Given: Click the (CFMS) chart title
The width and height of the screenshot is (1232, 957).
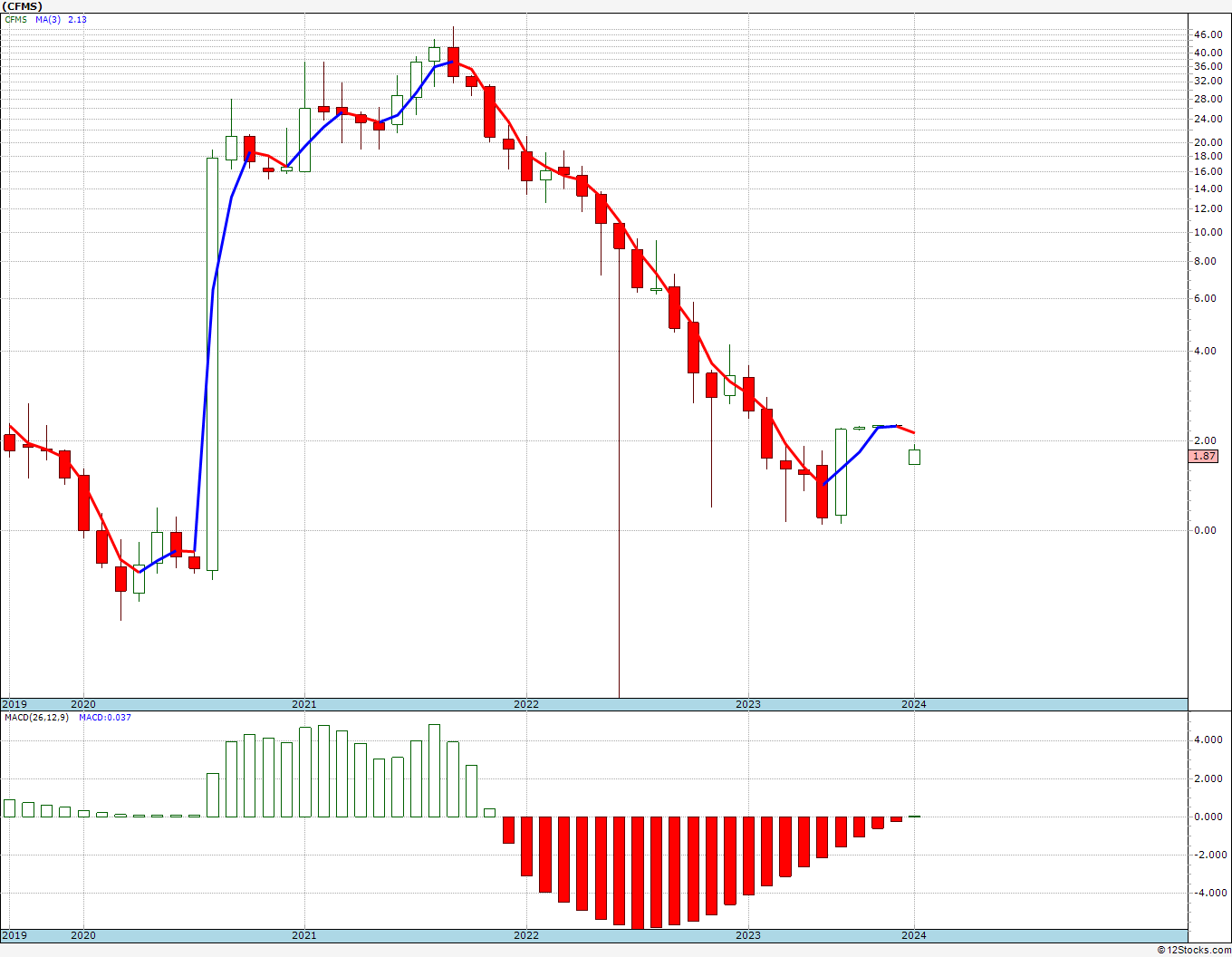Looking at the screenshot, I should coord(22,6).
